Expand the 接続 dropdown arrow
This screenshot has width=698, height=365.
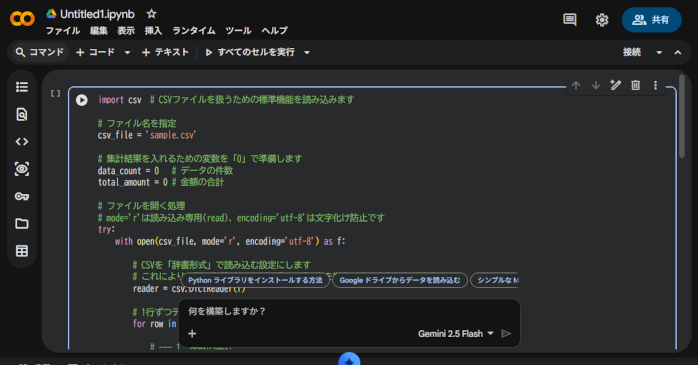coord(659,53)
